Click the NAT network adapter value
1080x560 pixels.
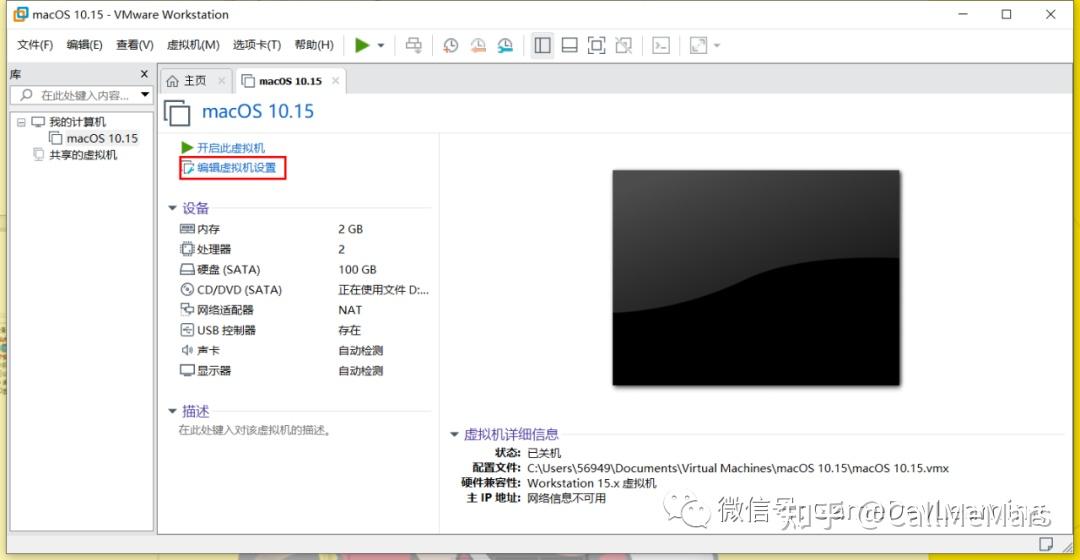(x=350, y=309)
